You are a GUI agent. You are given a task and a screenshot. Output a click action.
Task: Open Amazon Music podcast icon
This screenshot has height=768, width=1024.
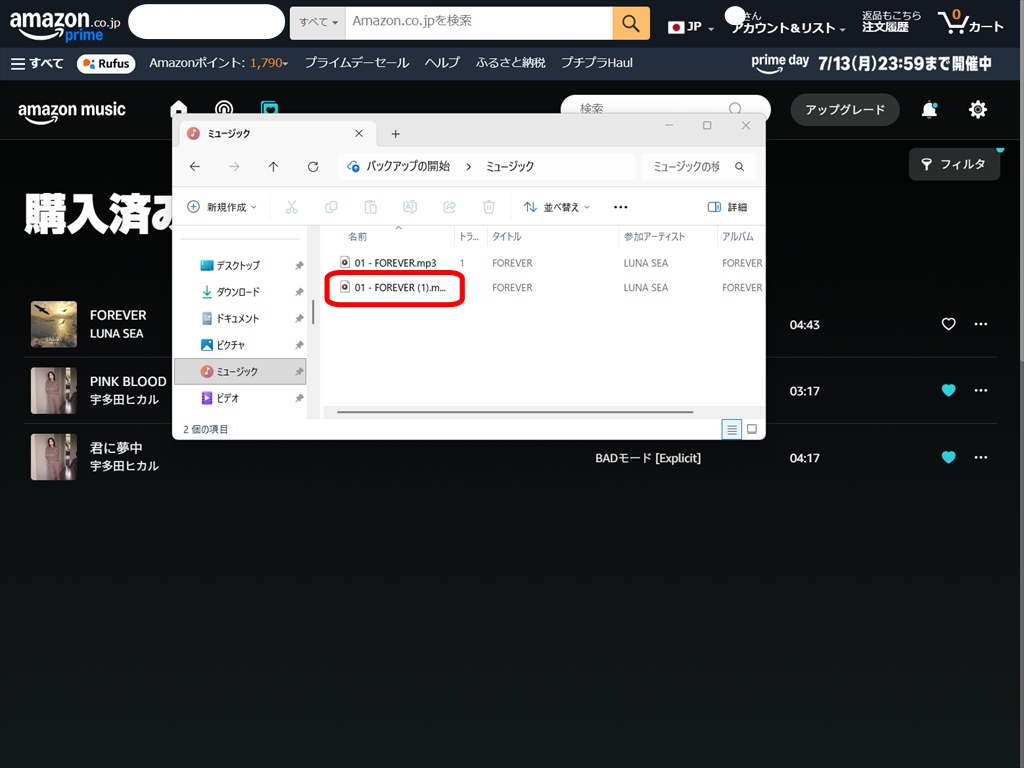(x=224, y=108)
